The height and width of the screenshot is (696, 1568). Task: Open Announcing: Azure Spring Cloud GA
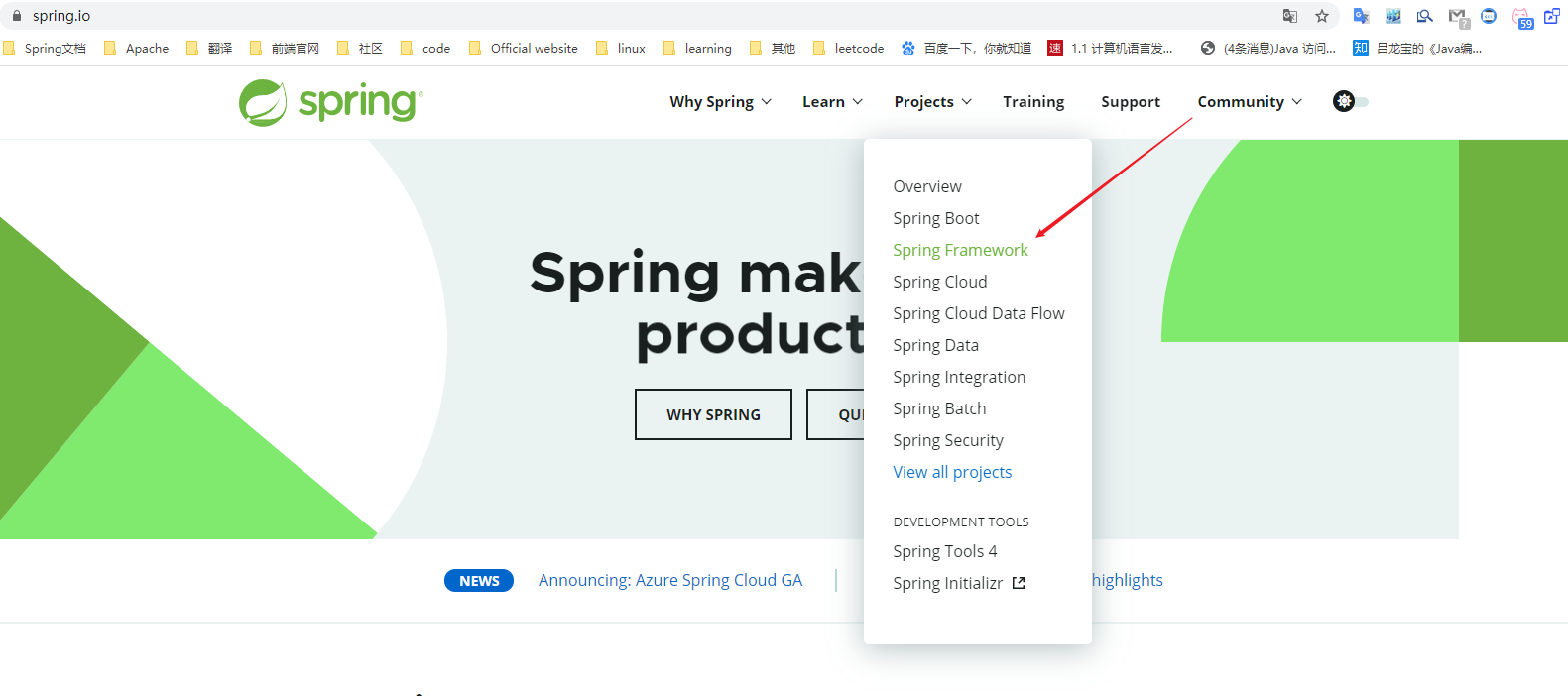(670, 580)
